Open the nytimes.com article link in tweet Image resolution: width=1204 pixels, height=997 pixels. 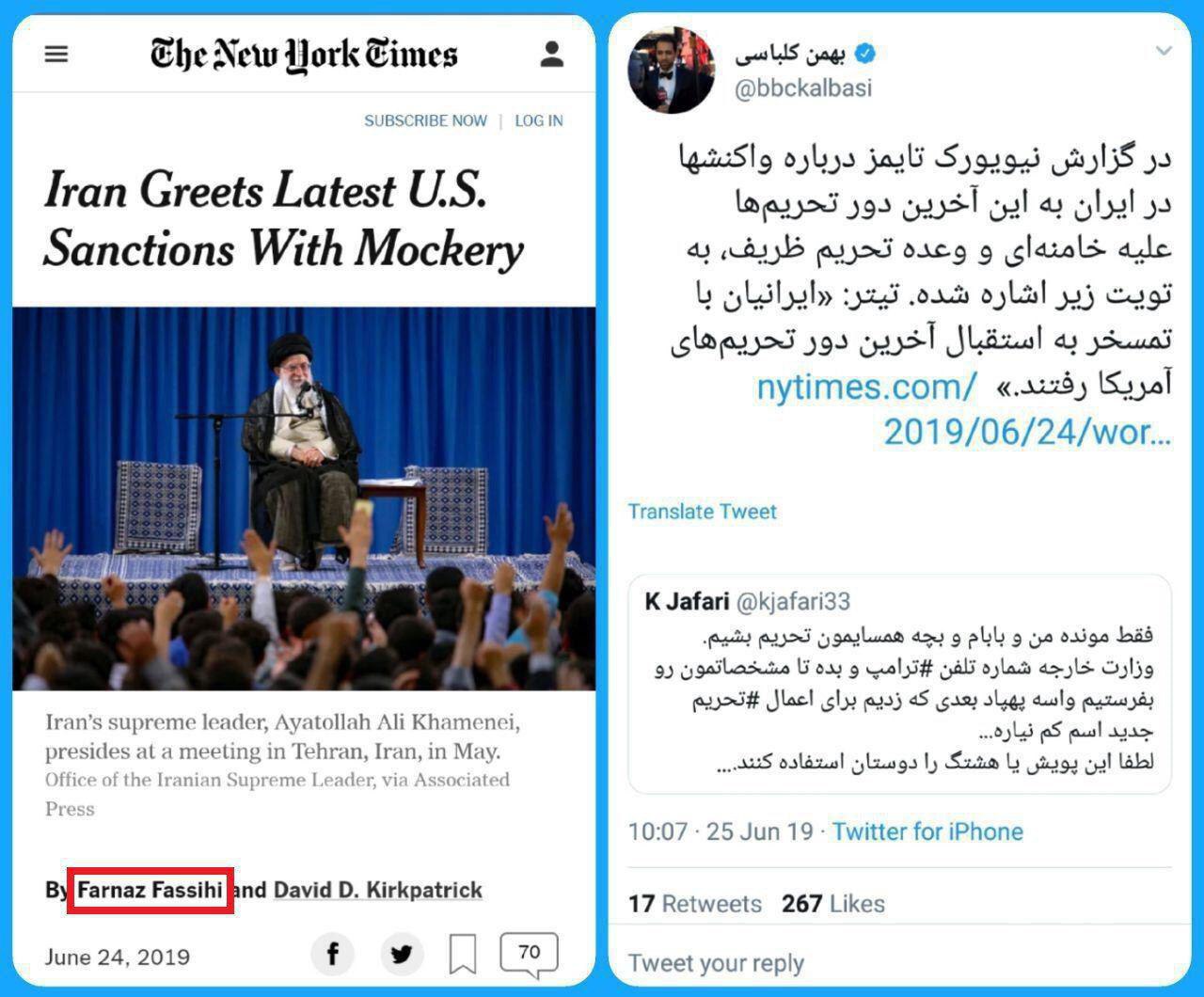click(x=964, y=409)
